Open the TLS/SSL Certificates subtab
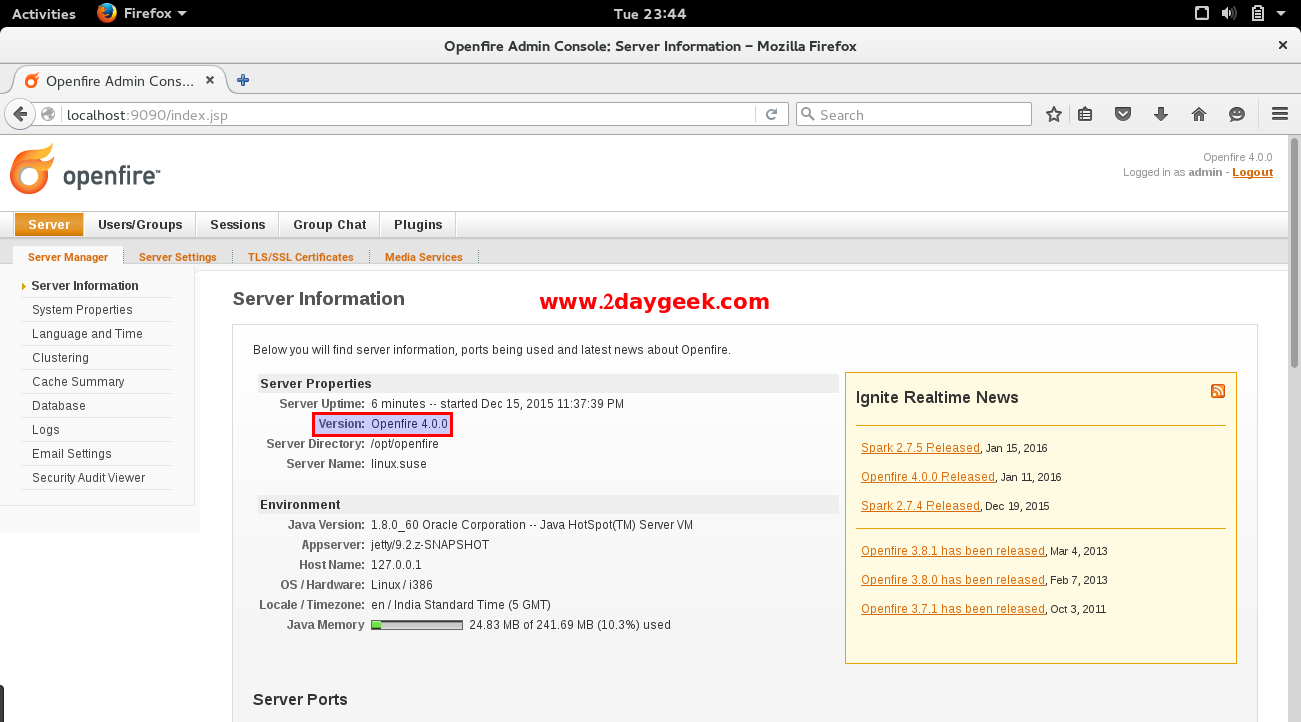The width and height of the screenshot is (1301, 722). click(301, 257)
